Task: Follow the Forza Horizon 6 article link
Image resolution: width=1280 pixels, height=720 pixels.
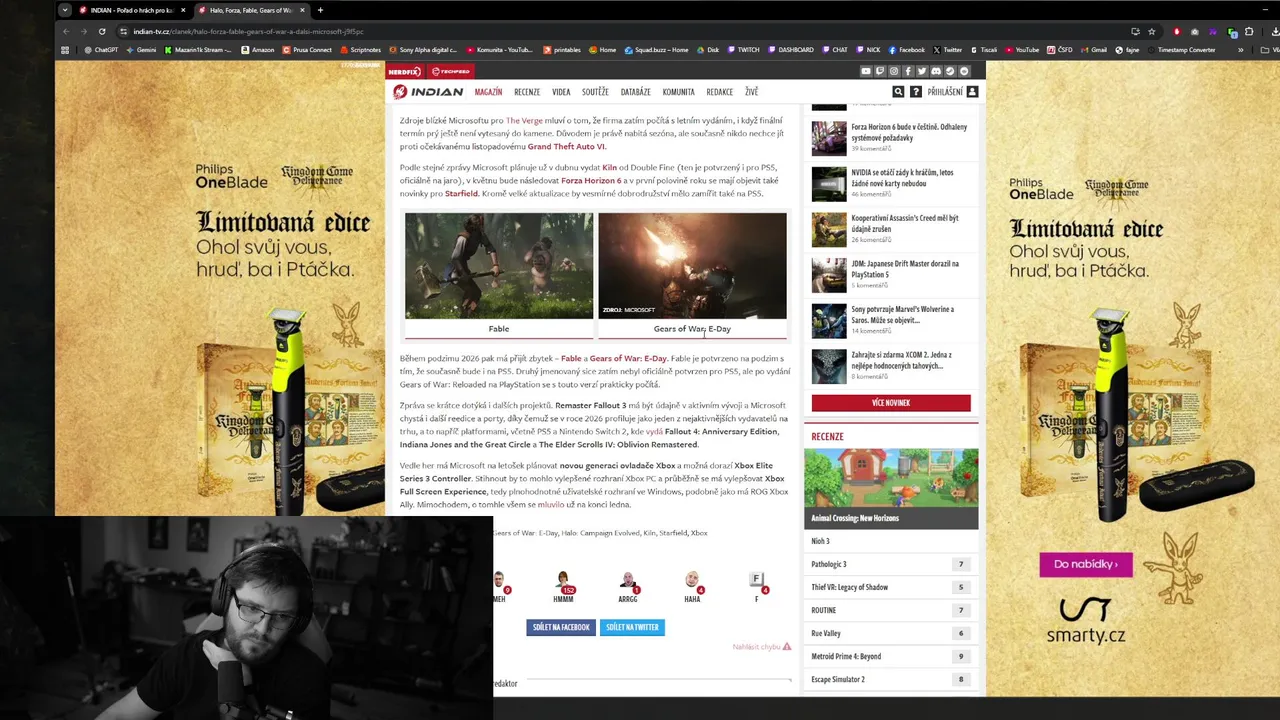Action: [591, 181]
